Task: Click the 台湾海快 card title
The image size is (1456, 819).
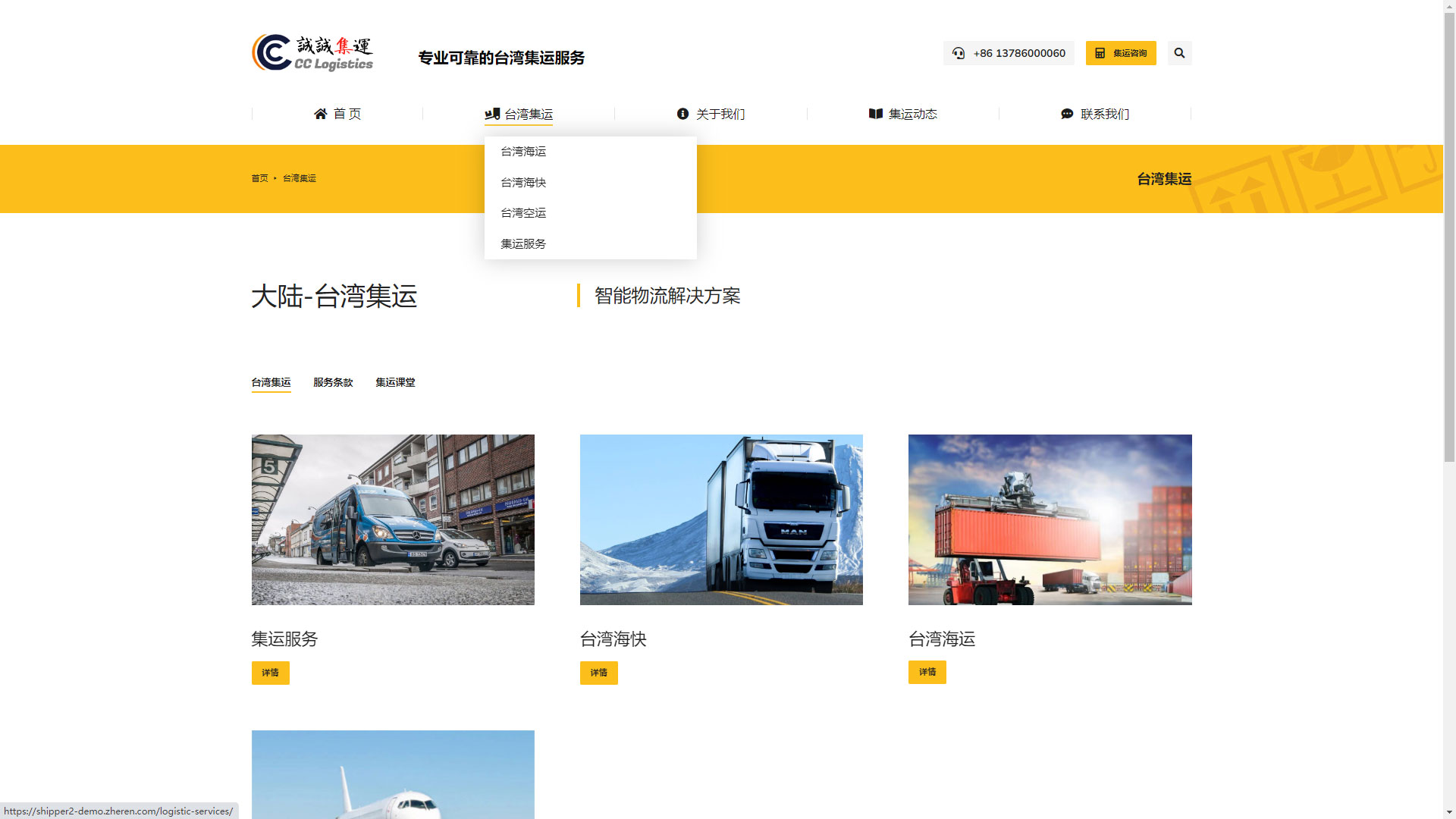Action: 613,639
